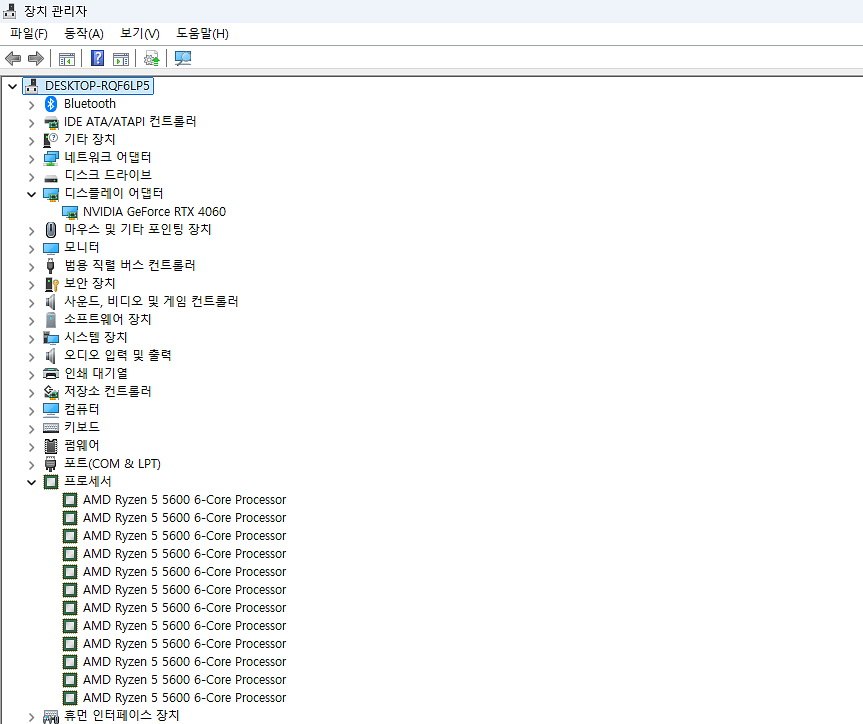Select the first AMD Ryzen 5 5600 processor entry
Screen dimensions: 863x724
point(184,500)
